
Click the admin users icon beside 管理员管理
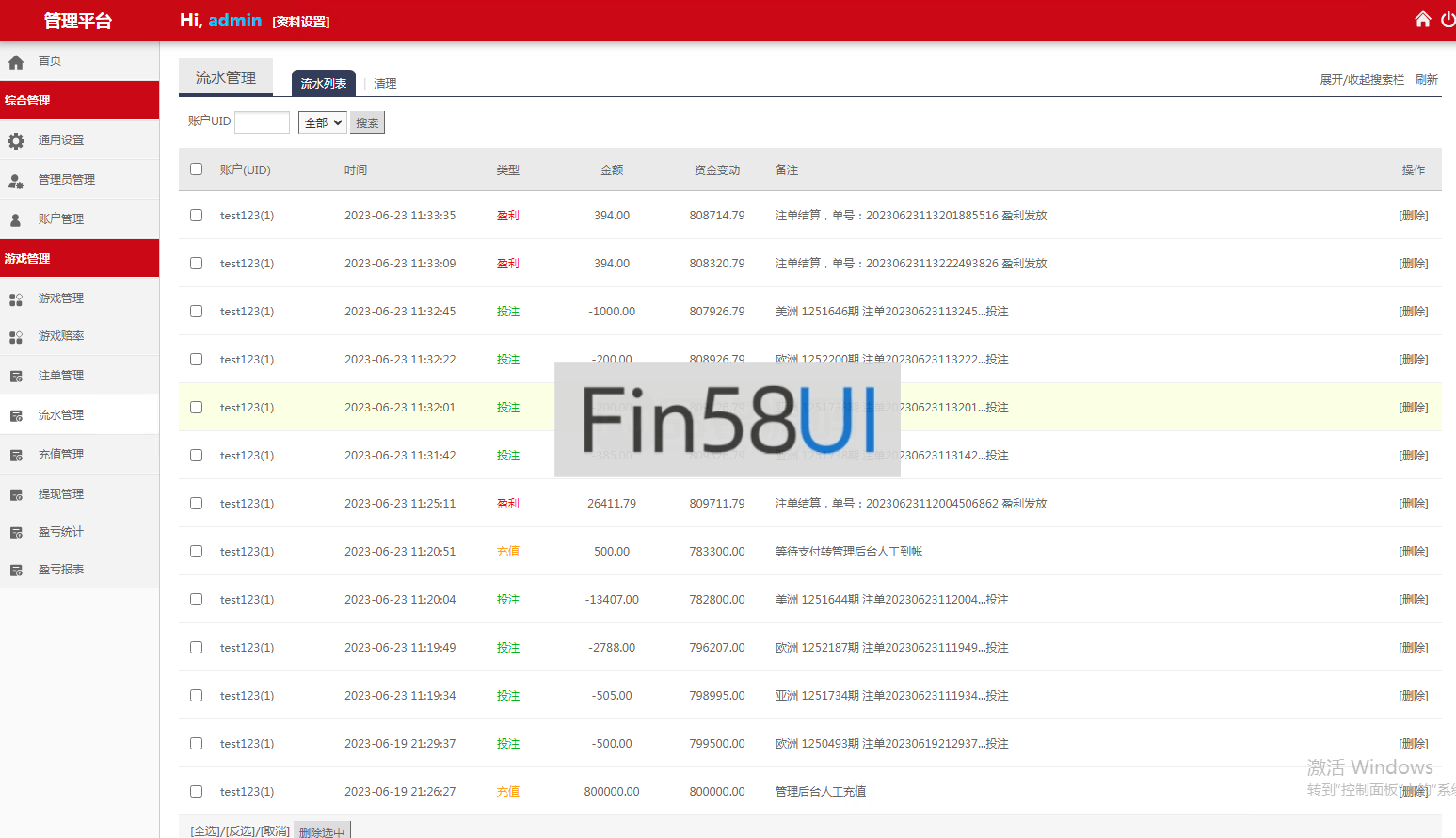click(x=16, y=180)
